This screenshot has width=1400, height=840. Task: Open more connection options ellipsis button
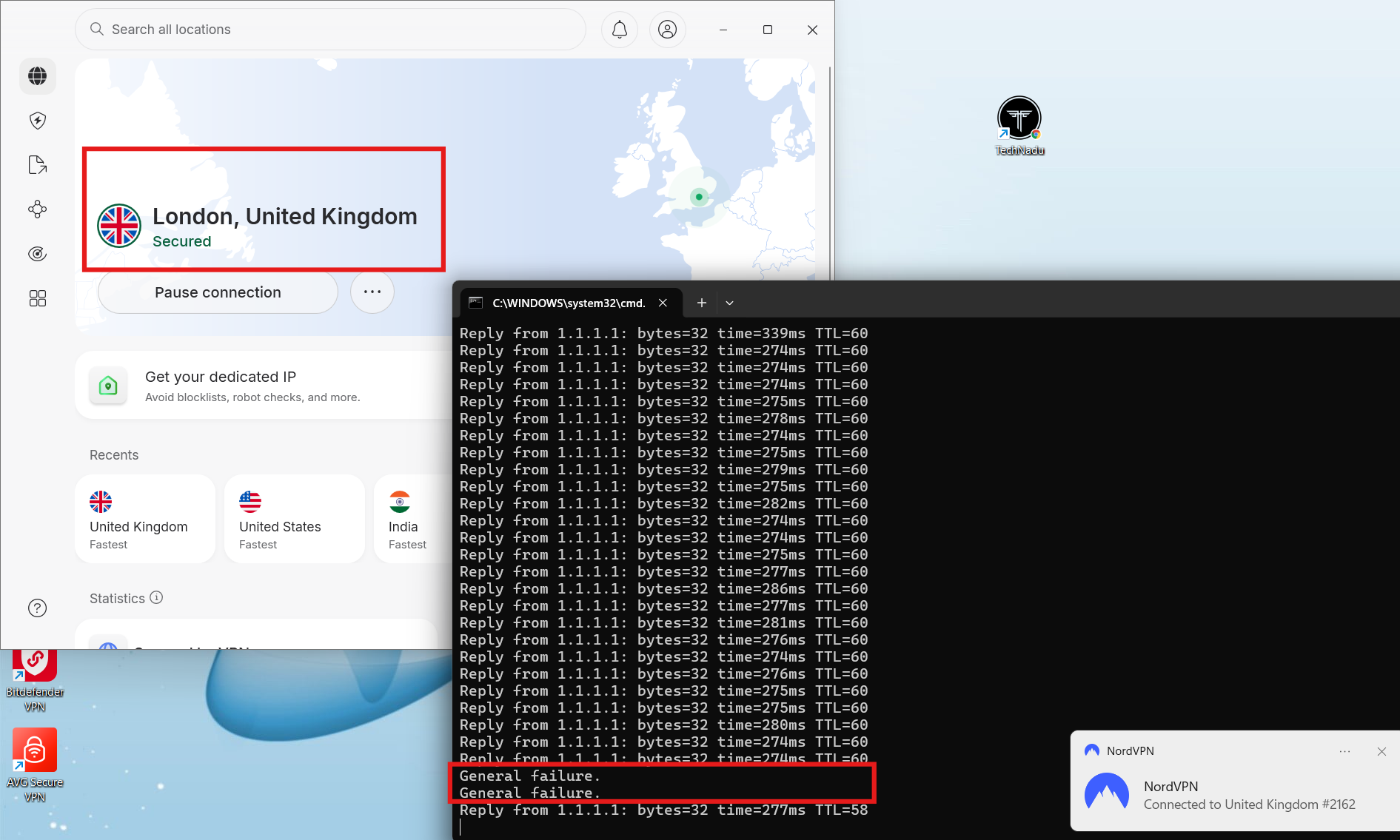click(372, 292)
